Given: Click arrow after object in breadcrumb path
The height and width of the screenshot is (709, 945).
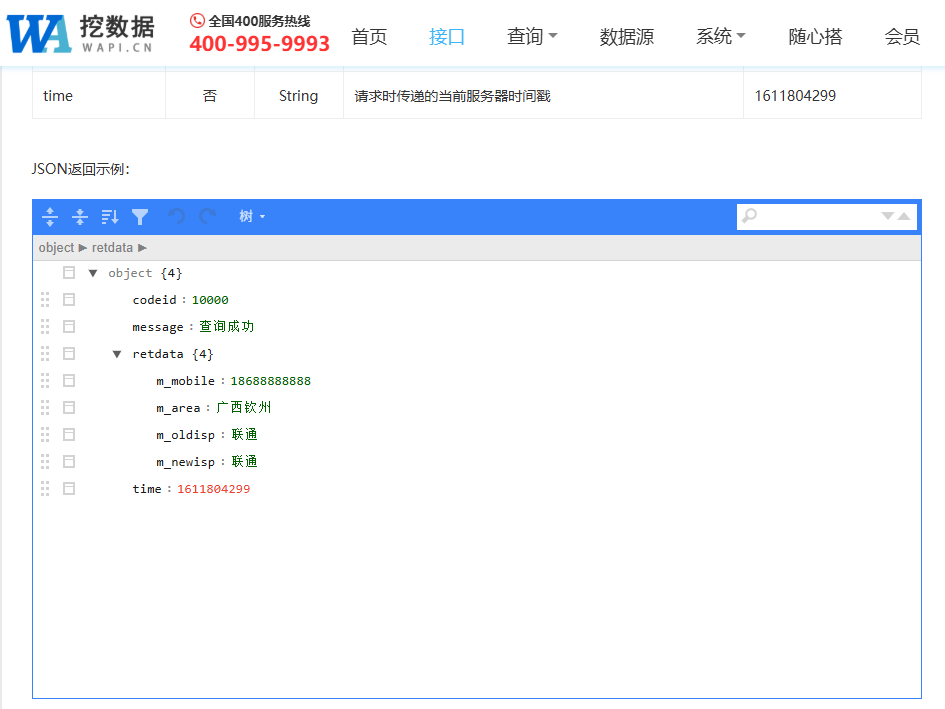Looking at the screenshot, I should [83, 248].
